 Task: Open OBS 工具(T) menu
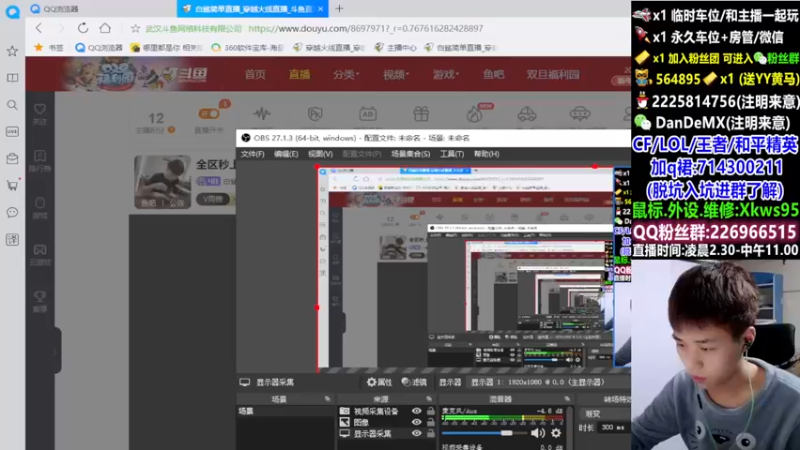coord(452,154)
